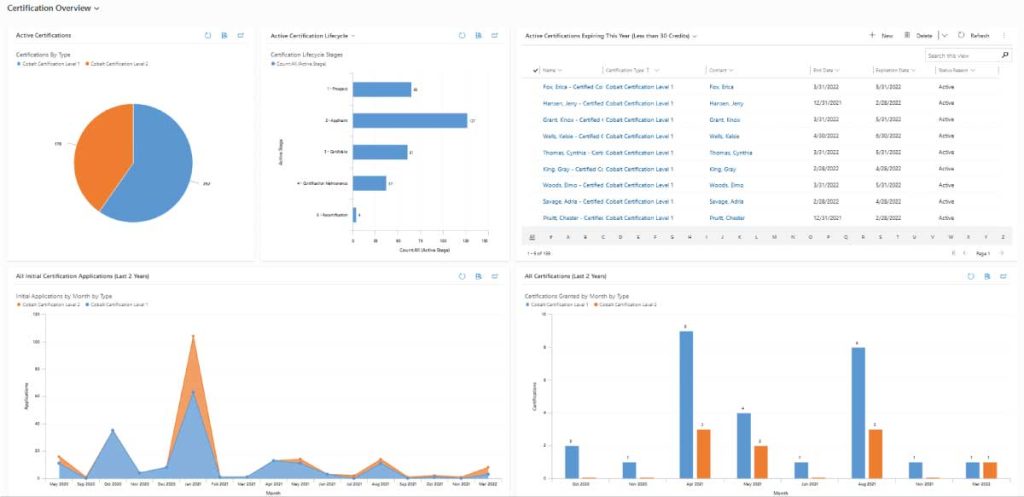This screenshot has height=497, width=1024.
Task: Go to the first page of the grid
Action: tap(953, 253)
